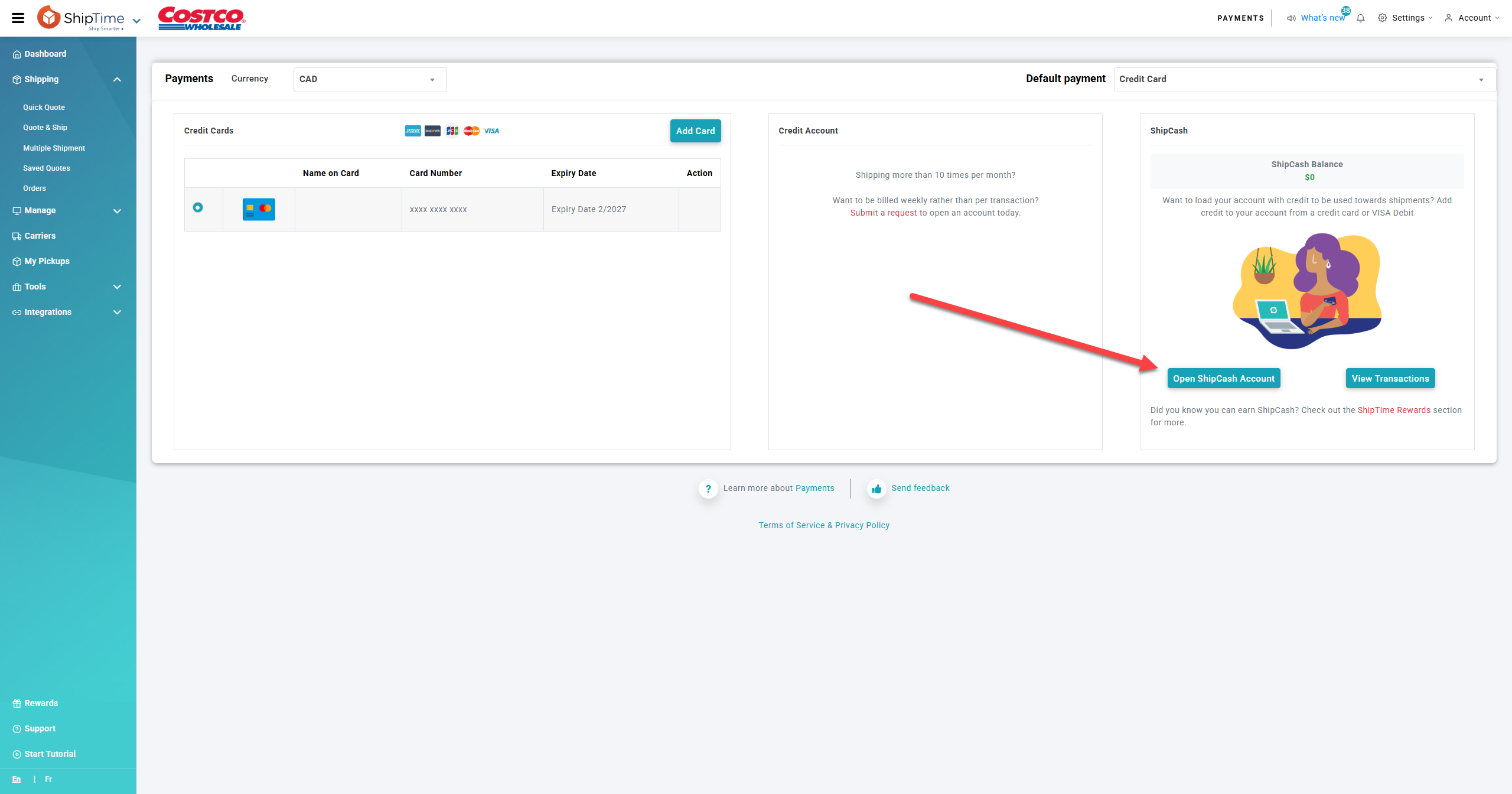Viewport: 1512px width, 794px height.
Task: Open the Account menu
Action: pyautogui.click(x=1474, y=18)
